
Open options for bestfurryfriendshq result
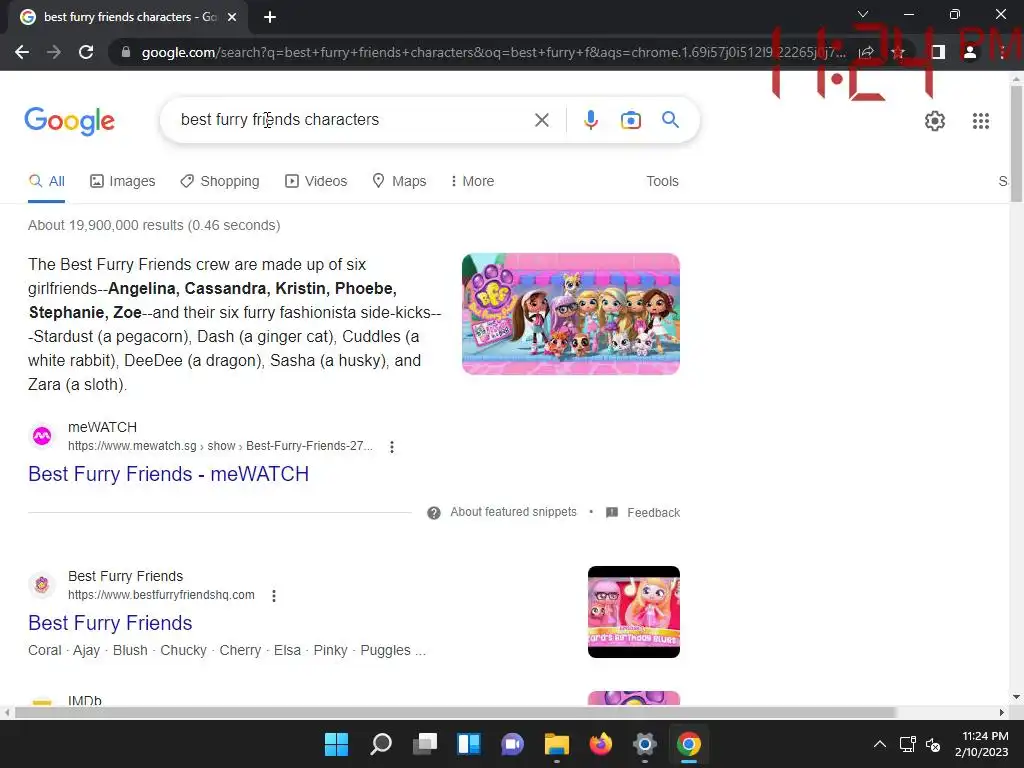click(x=274, y=596)
